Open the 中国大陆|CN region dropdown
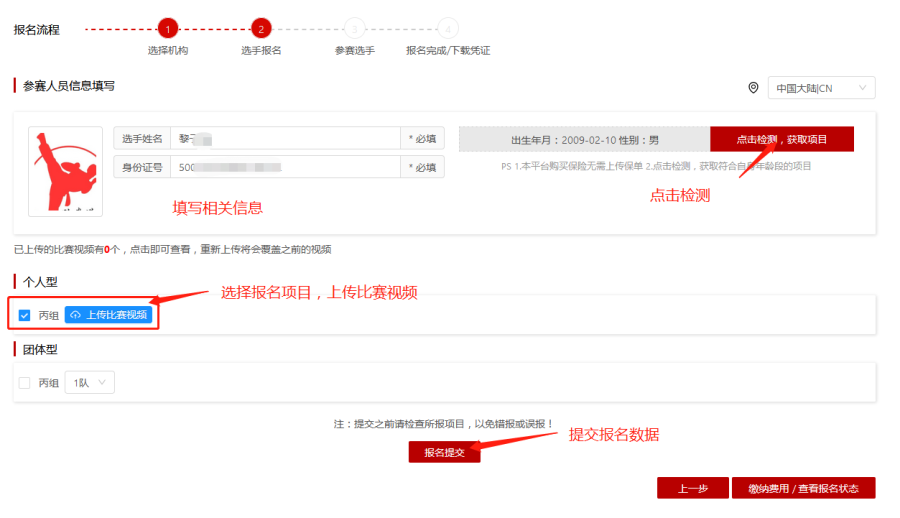 point(821,88)
